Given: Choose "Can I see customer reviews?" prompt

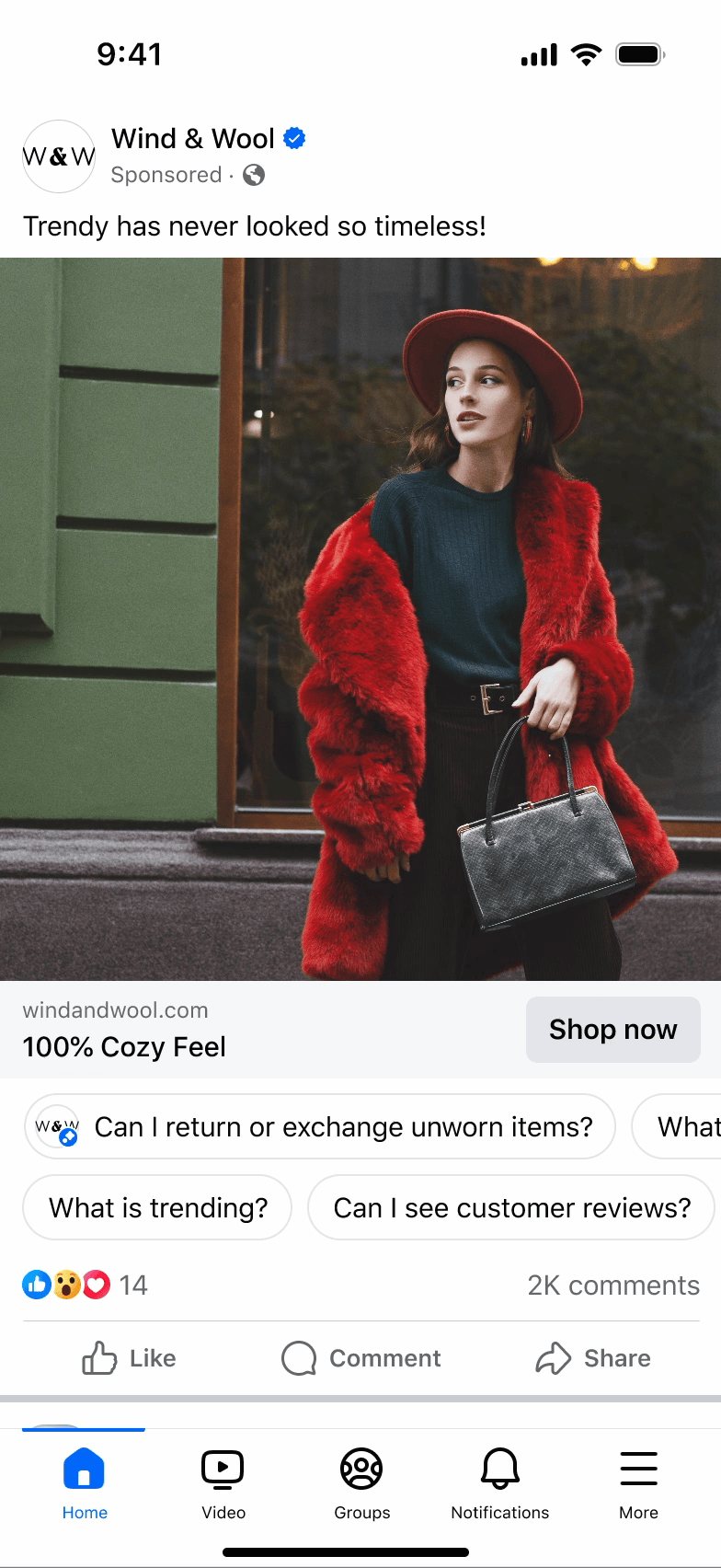Looking at the screenshot, I should click(x=511, y=1207).
